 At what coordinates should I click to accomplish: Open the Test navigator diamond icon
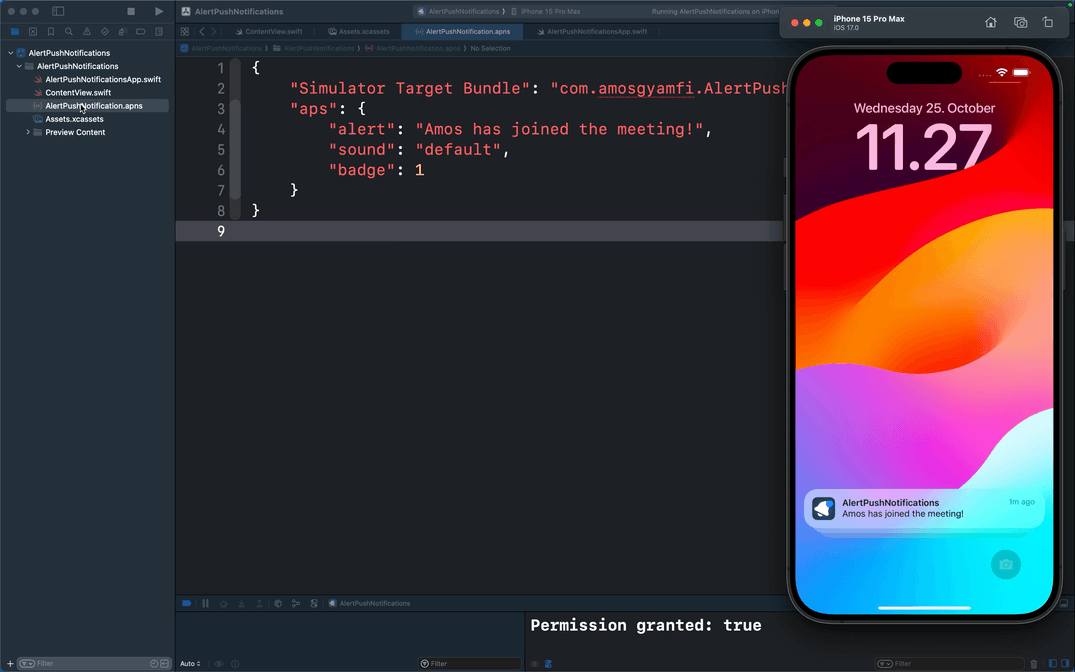coord(104,32)
